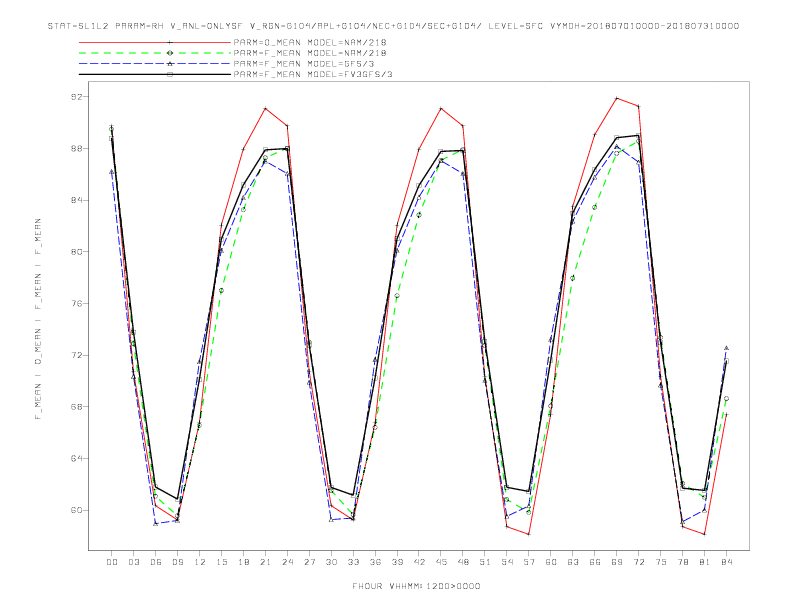Click x-axis forecast hour label 21
Image resolution: width=792 pixels, height=612 pixels.
click(265, 562)
